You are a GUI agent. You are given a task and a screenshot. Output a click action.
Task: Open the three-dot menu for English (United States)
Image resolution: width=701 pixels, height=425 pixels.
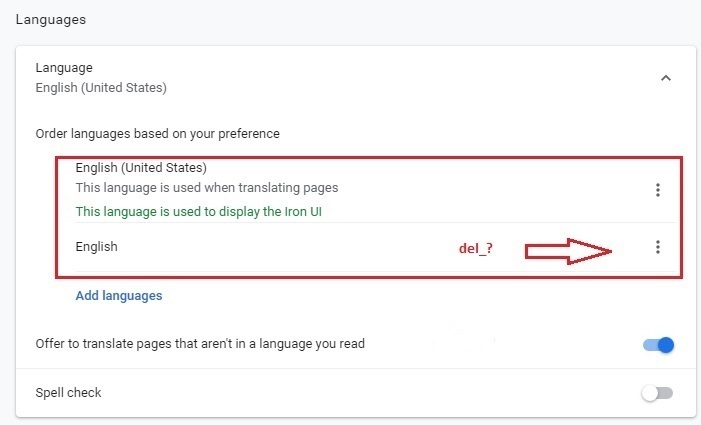coord(658,190)
